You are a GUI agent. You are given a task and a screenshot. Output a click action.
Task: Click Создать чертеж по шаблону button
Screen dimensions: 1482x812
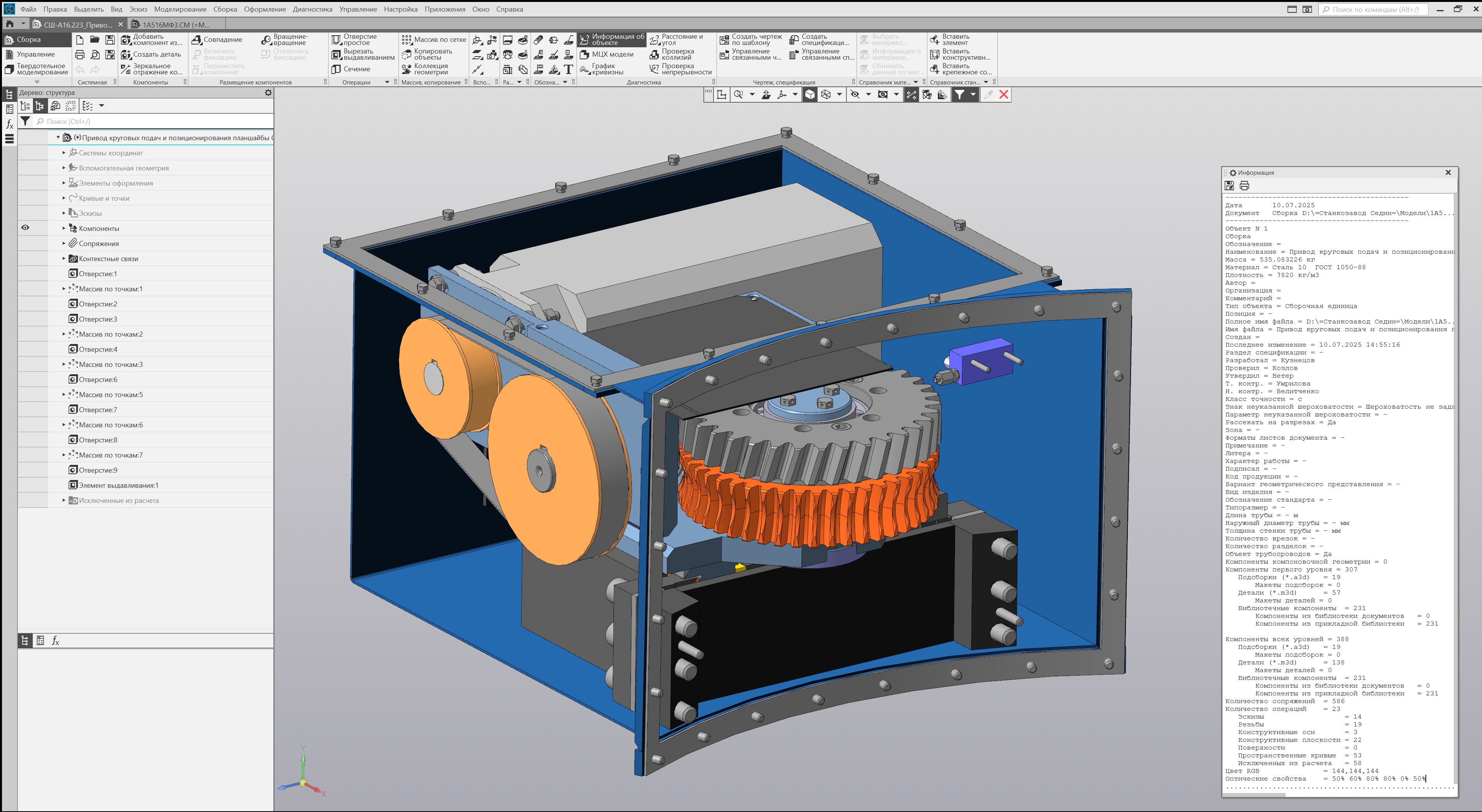751,39
